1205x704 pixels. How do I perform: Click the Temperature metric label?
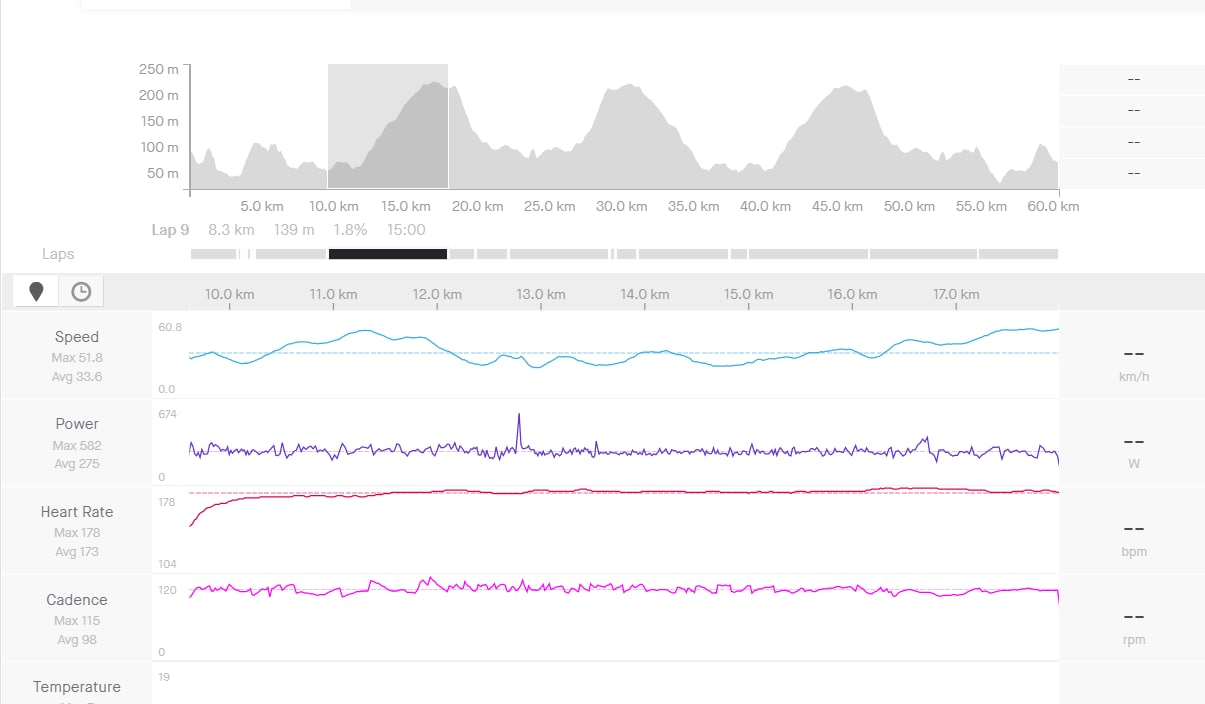coord(77,687)
